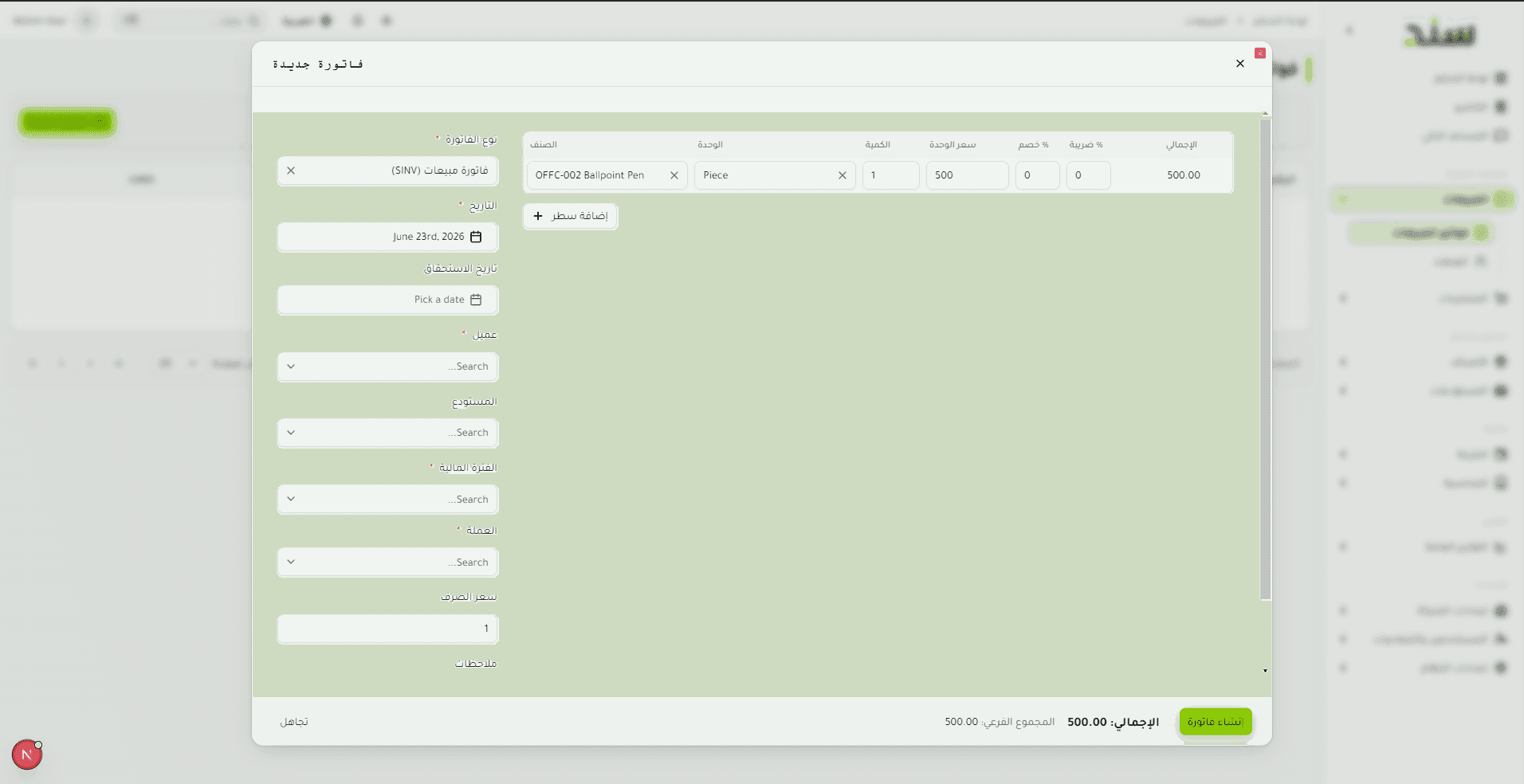The image size is (1524, 784).
Task: Open the warehouse (المستودع) search dropdown
Action: pos(387,433)
